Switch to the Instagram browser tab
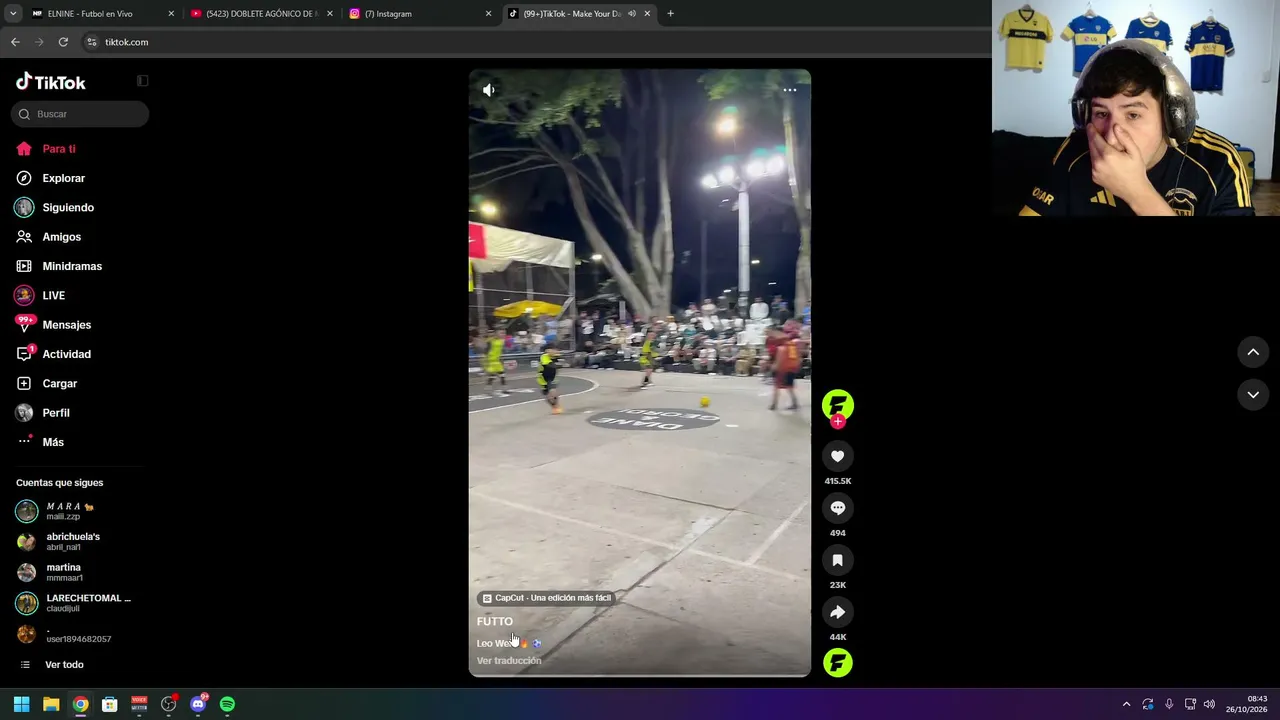This screenshot has height=720, width=1280. coord(420,14)
